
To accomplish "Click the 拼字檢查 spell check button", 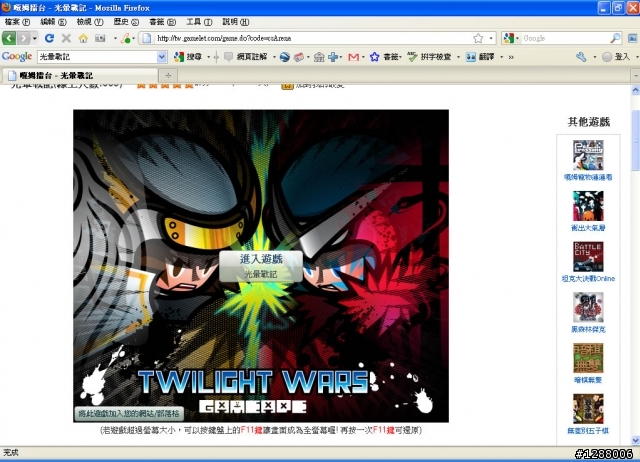I will (429, 57).
